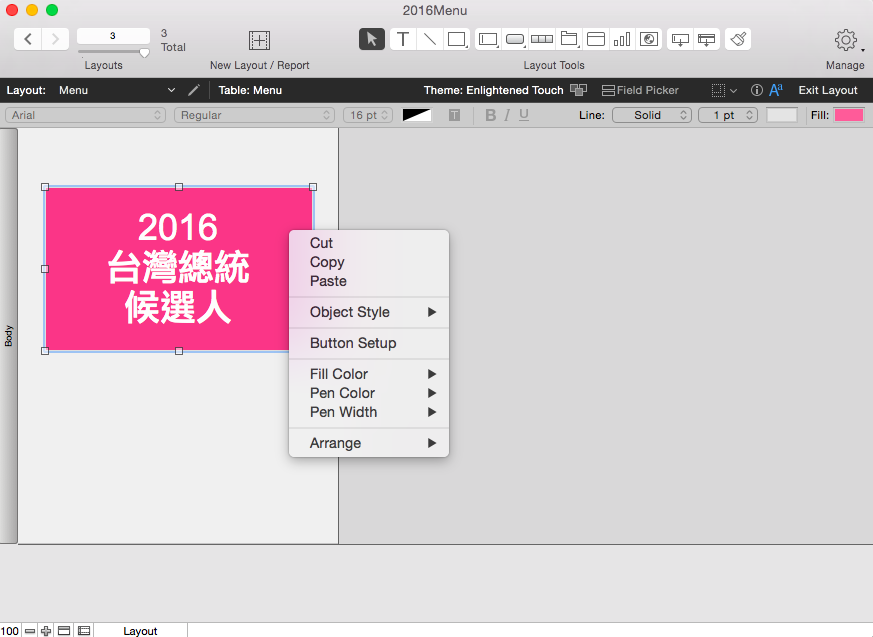Image resolution: width=873 pixels, height=637 pixels.
Task: Select the Text tool
Action: point(403,39)
